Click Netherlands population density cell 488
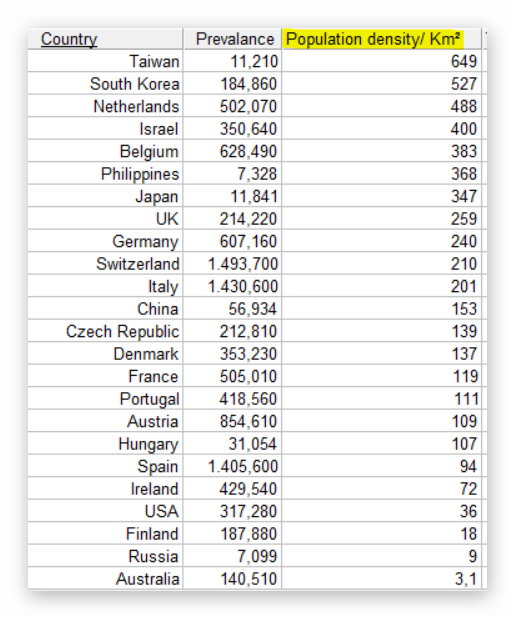The width and height of the screenshot is (515, 619). pos(382,106)
